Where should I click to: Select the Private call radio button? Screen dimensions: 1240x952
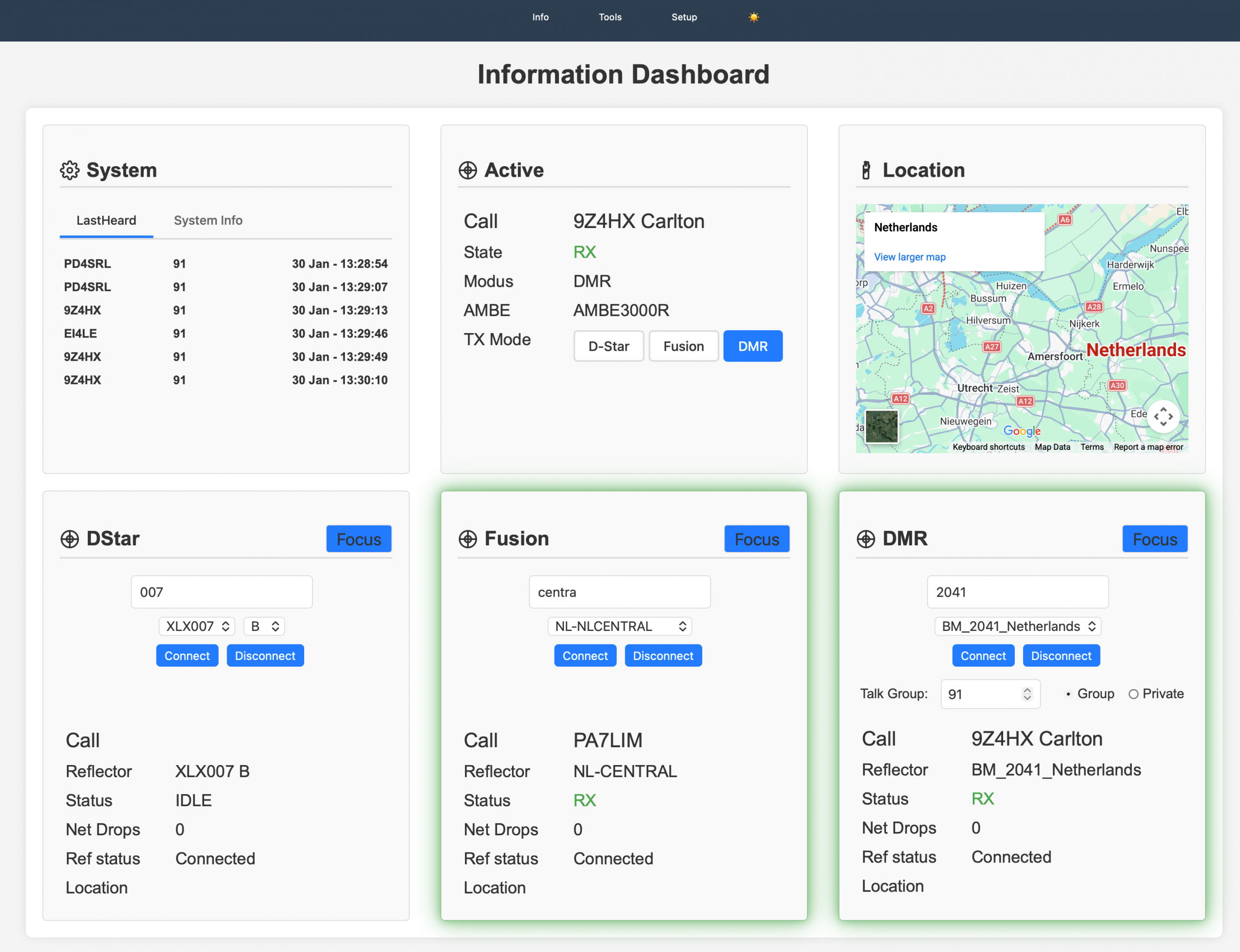(1133, 694)
